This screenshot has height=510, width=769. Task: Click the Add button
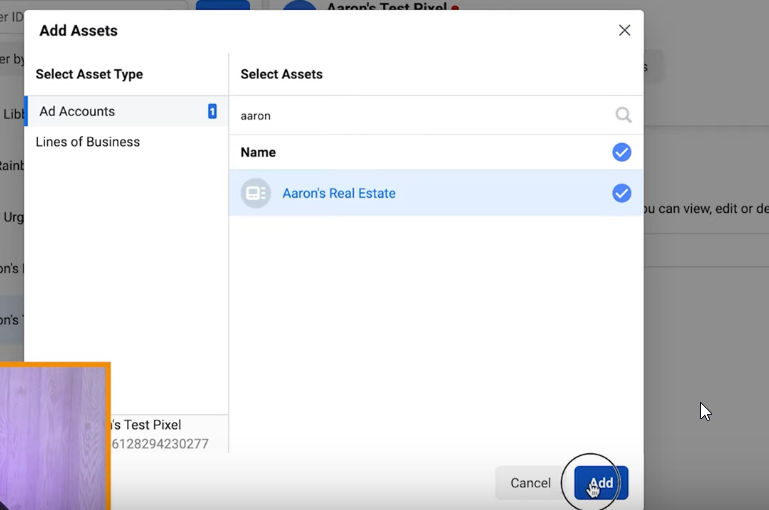point(601,483)
